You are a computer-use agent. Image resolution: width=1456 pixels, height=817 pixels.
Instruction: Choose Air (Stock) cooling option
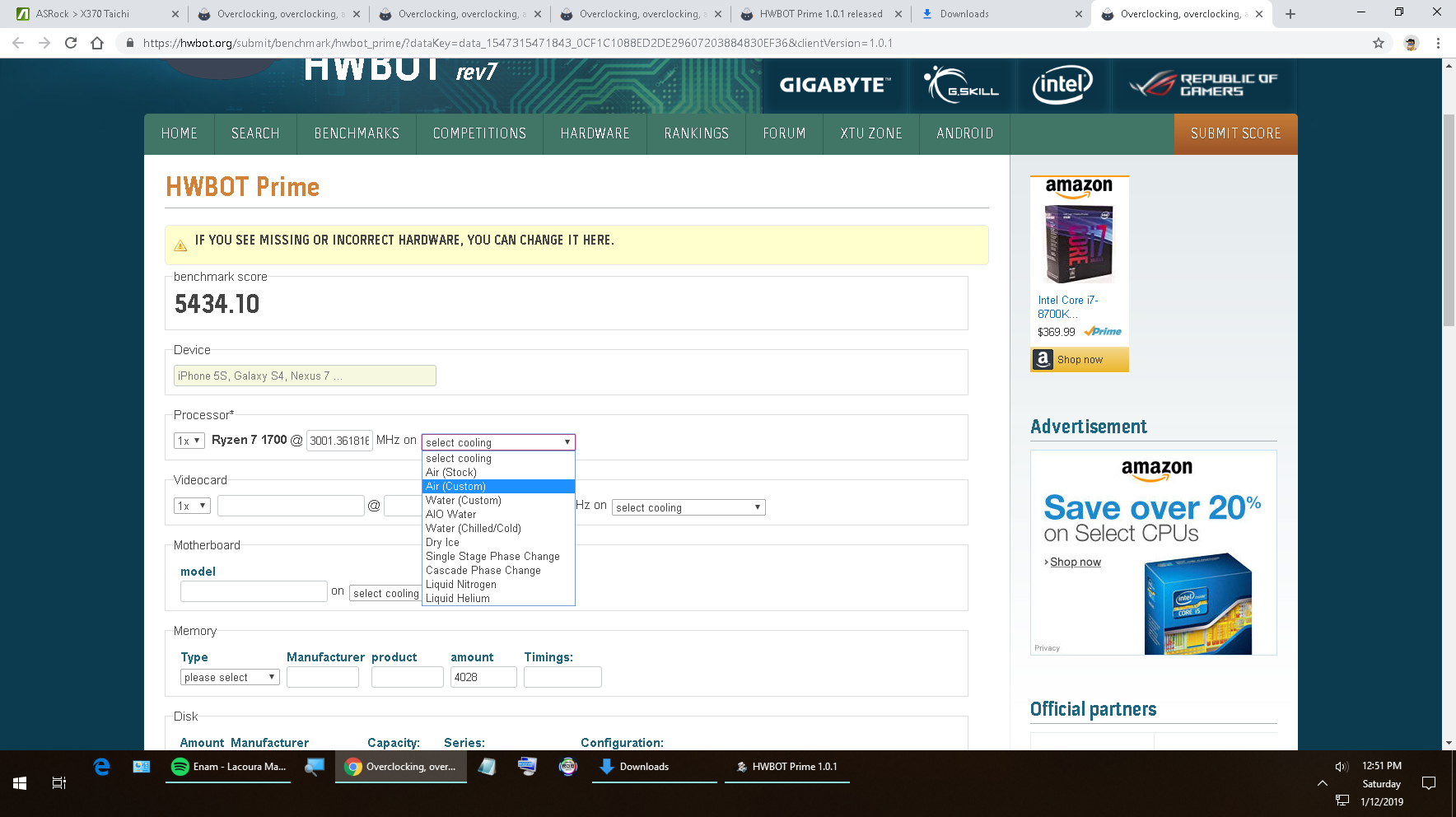pyautogui.click(x=498, y=473)
